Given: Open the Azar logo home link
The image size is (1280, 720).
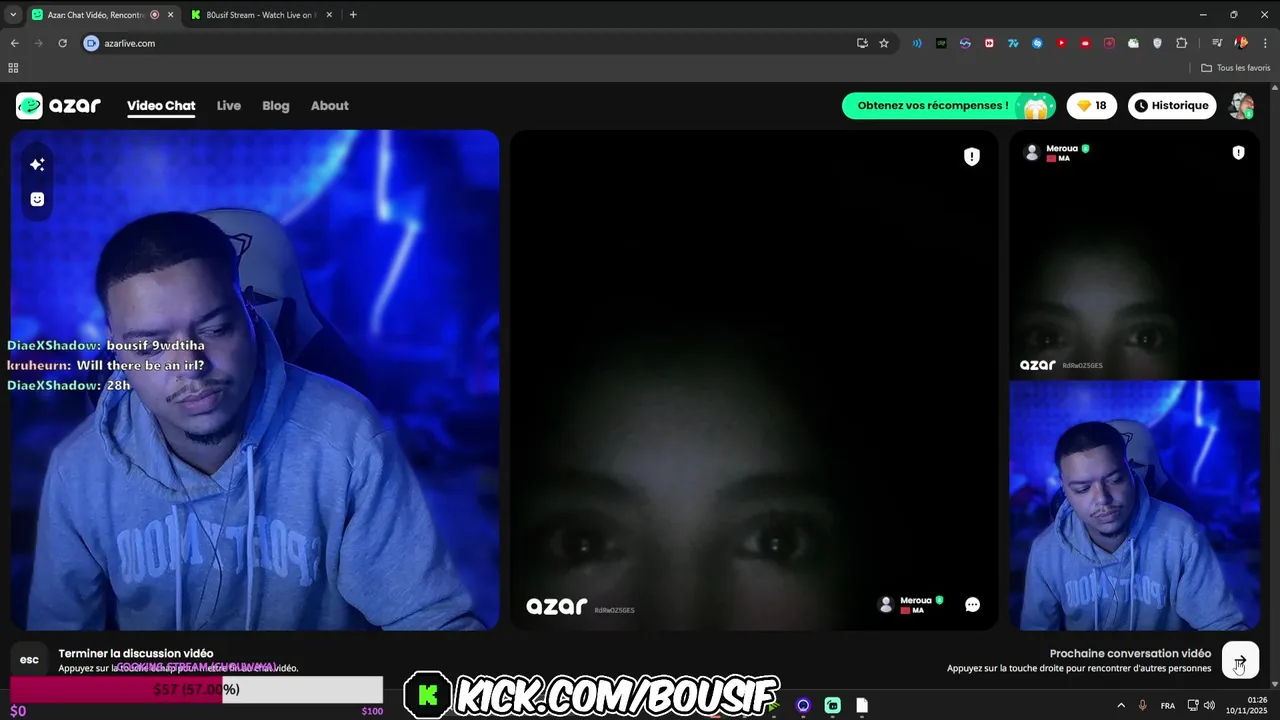Looking at the screenshot, I should pyautogui.click(x=58, y=106).
